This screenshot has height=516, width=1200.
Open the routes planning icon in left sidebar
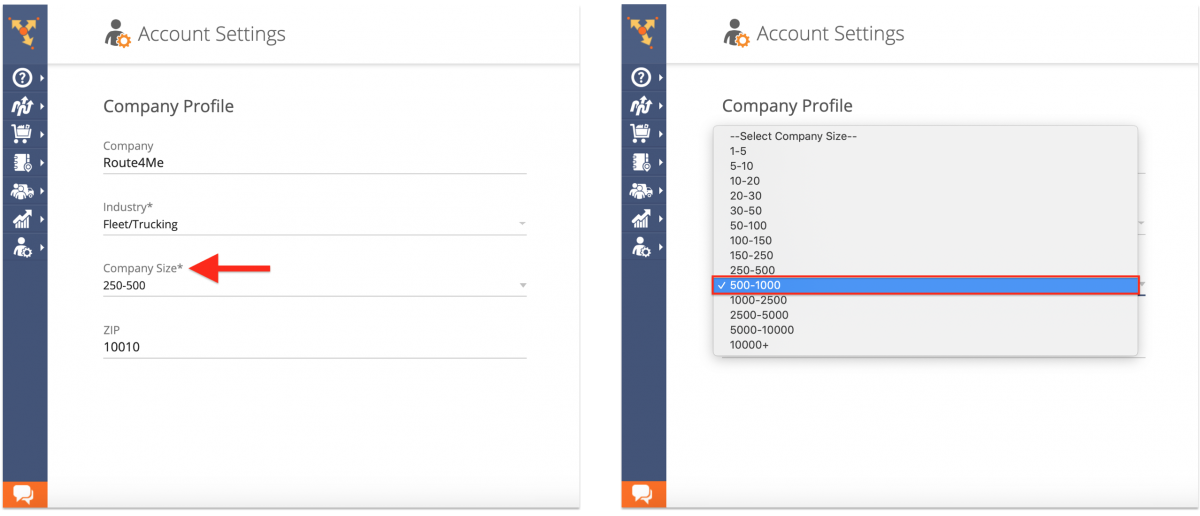pos(22,106)
